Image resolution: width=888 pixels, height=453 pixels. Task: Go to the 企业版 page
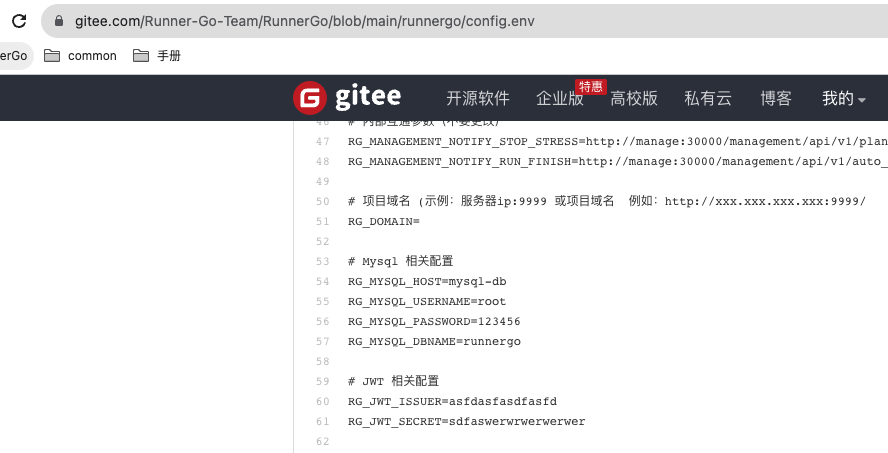click(x=560, y=98)
